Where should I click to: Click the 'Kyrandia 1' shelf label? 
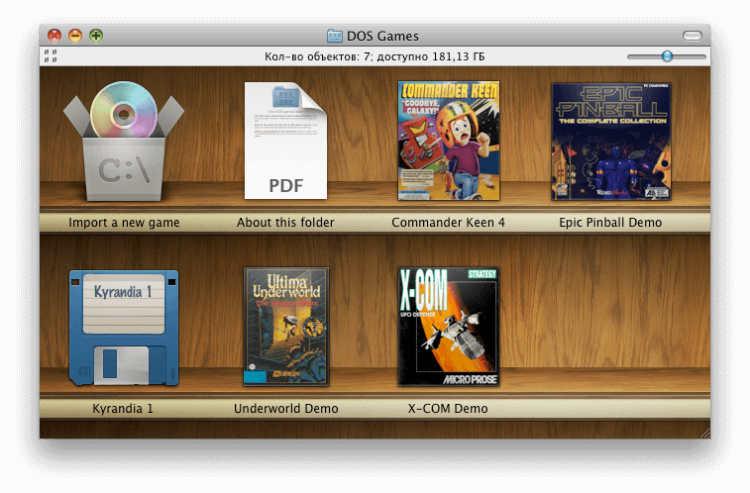123,408
